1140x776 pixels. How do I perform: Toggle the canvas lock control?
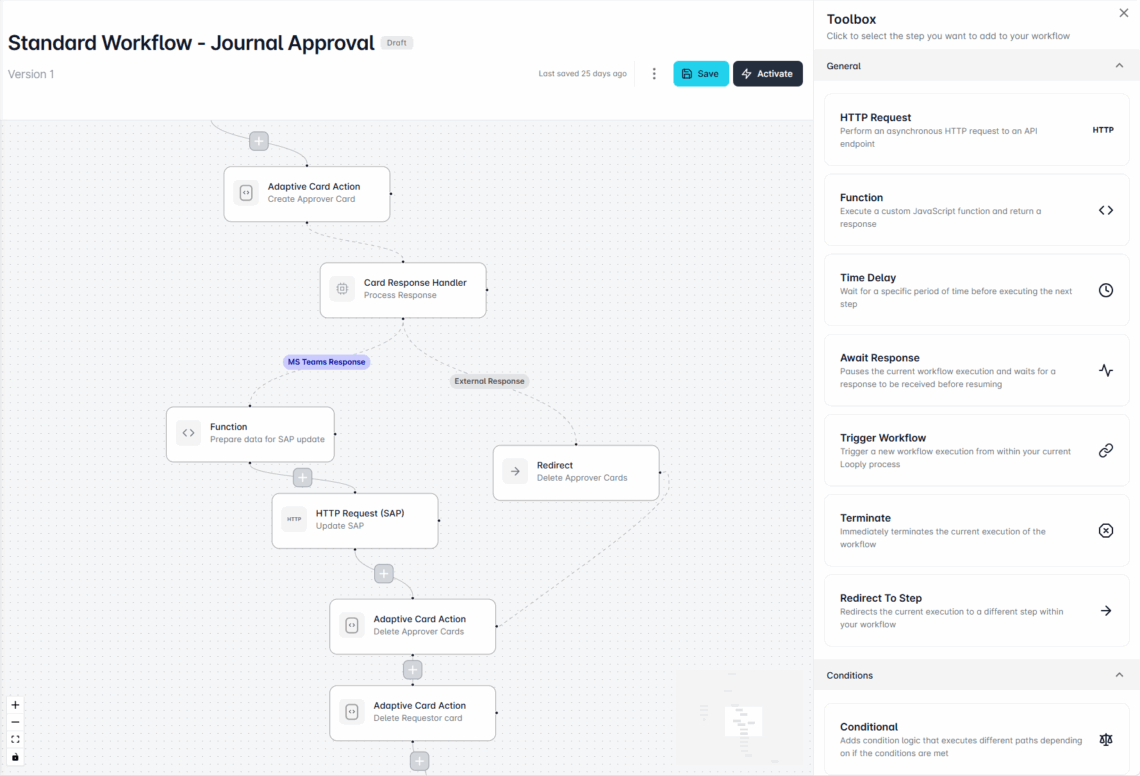[x=15, y=757]
